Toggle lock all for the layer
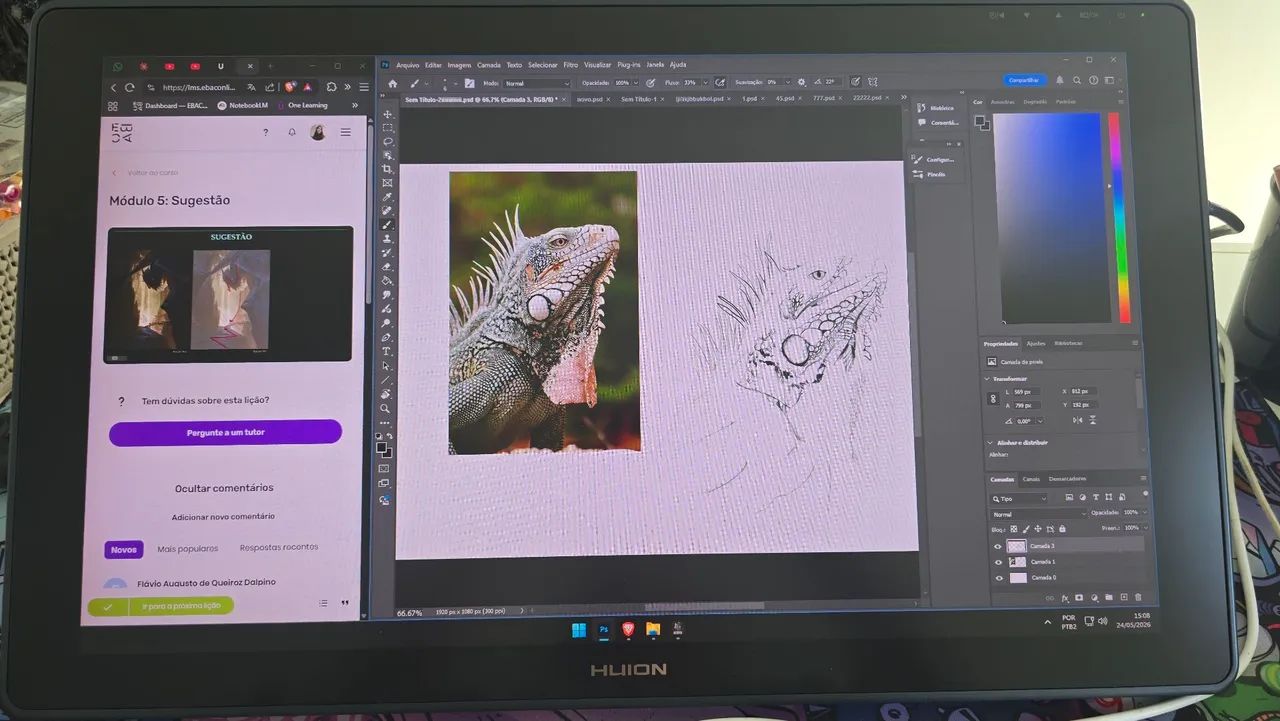 point(1062,528)
